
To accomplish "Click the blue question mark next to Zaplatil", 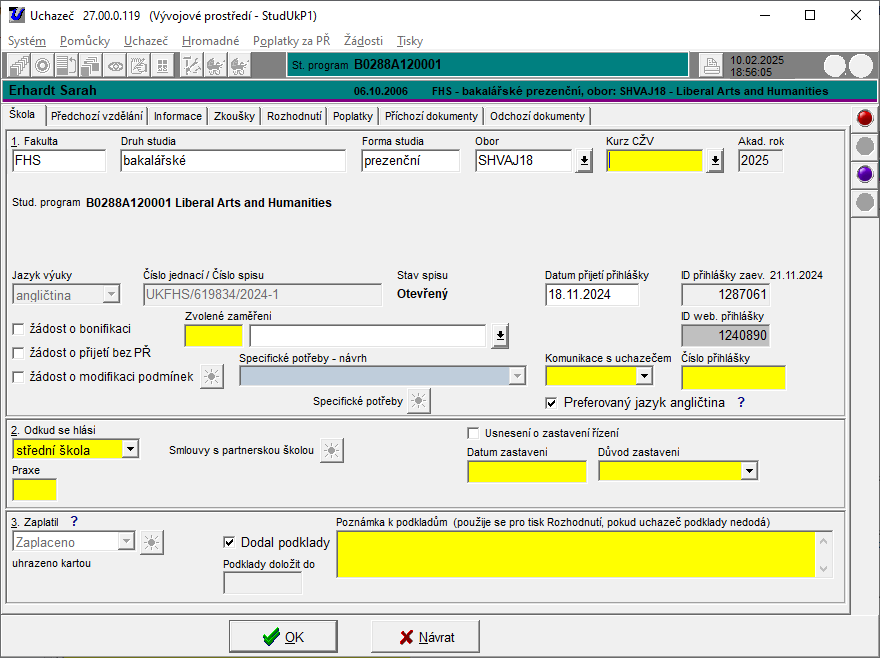I will click(x=74, y=521).
